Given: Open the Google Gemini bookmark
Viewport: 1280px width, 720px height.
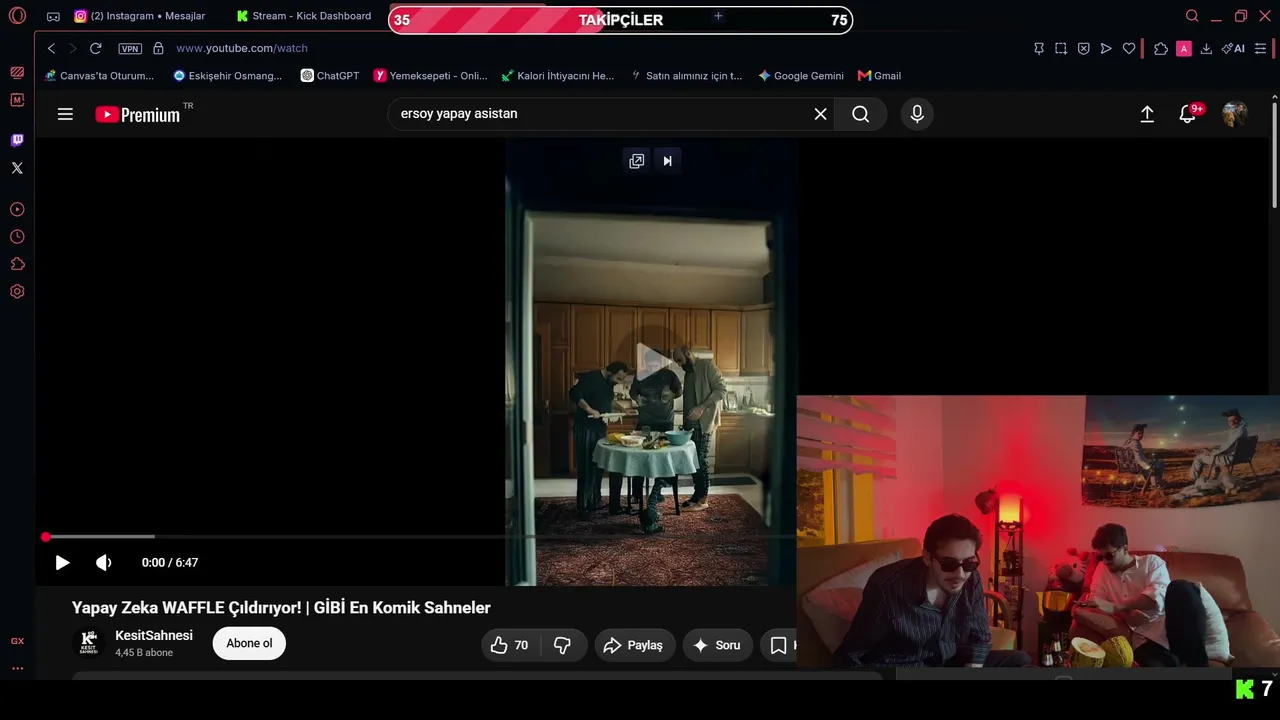Looking at the screenshot, I should coord(801,75).
